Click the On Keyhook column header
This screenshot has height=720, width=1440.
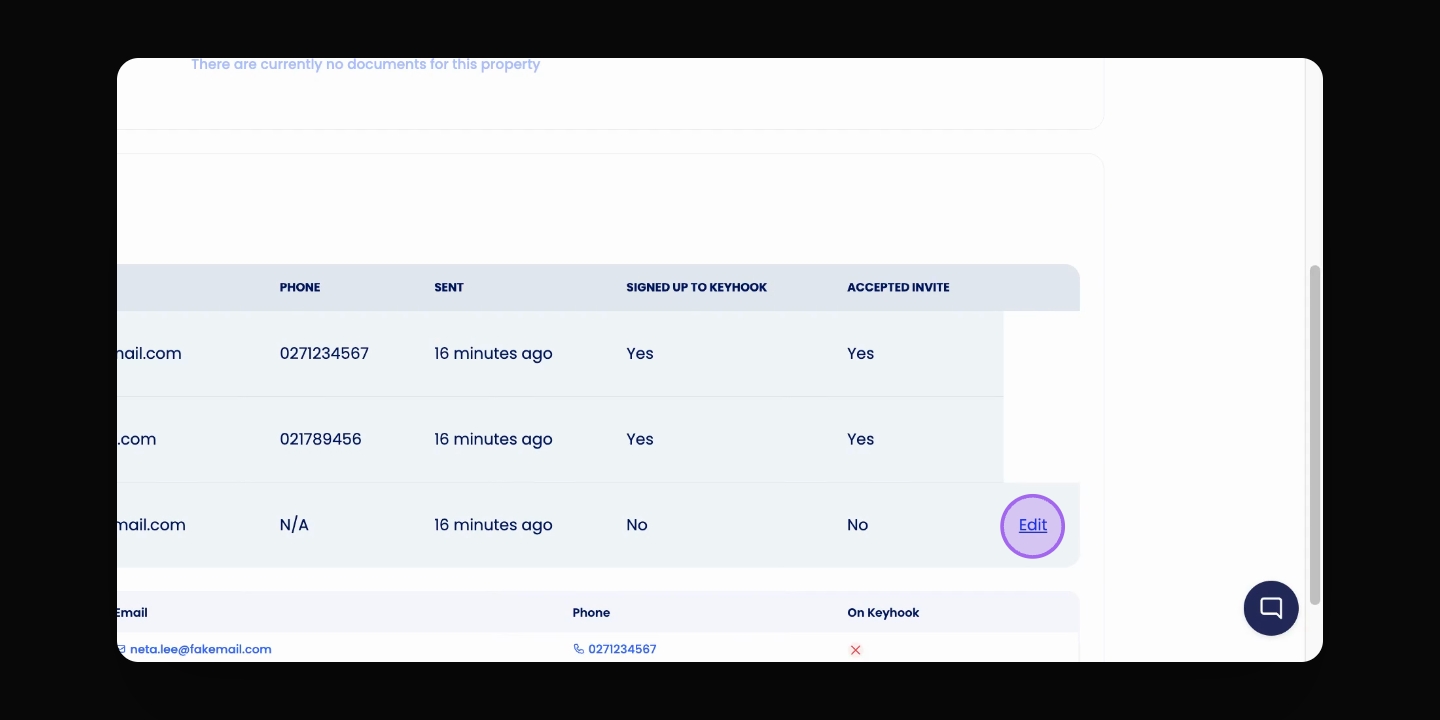pos(883,612)
